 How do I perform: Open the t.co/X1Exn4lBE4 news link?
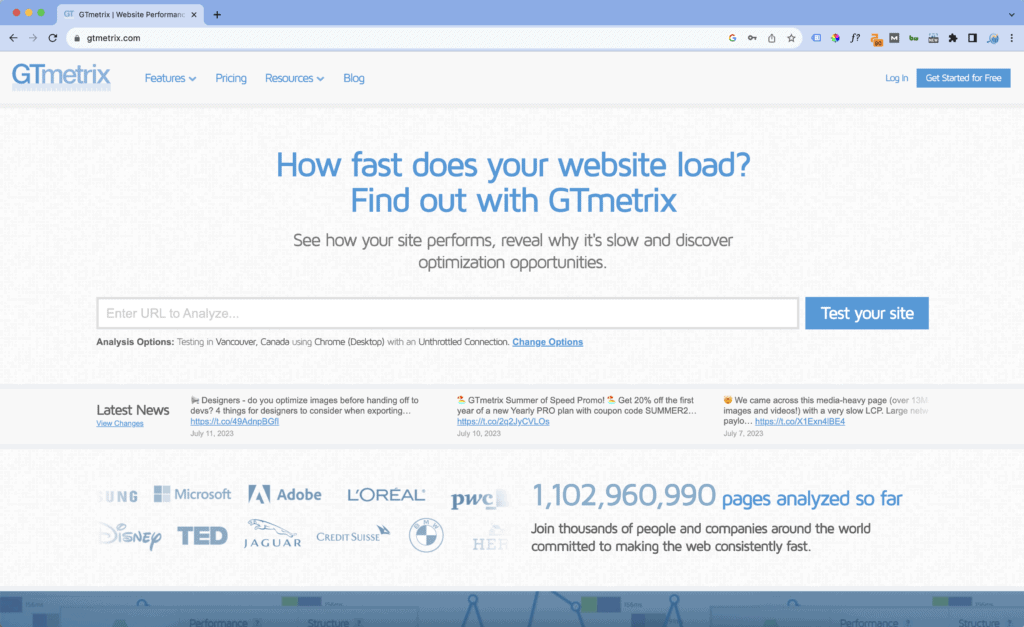point(800,421)
